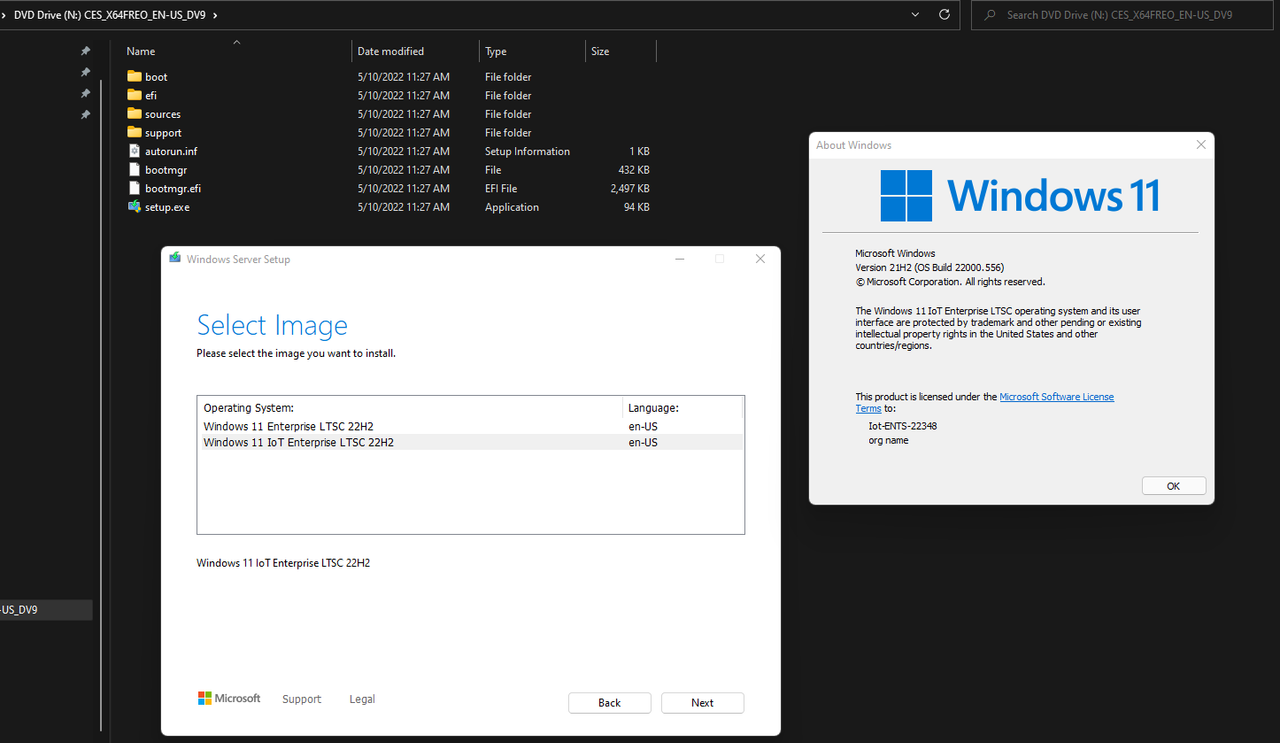This screenshot has height=743, width=1280.
Task: Click the 'Setup Information' type cell
Action: (527, 151)
